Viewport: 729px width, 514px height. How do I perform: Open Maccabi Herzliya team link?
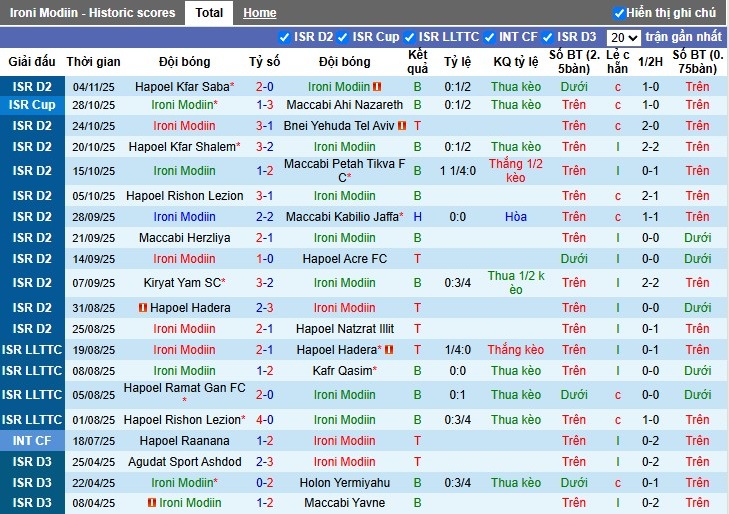tap(185, 238)
